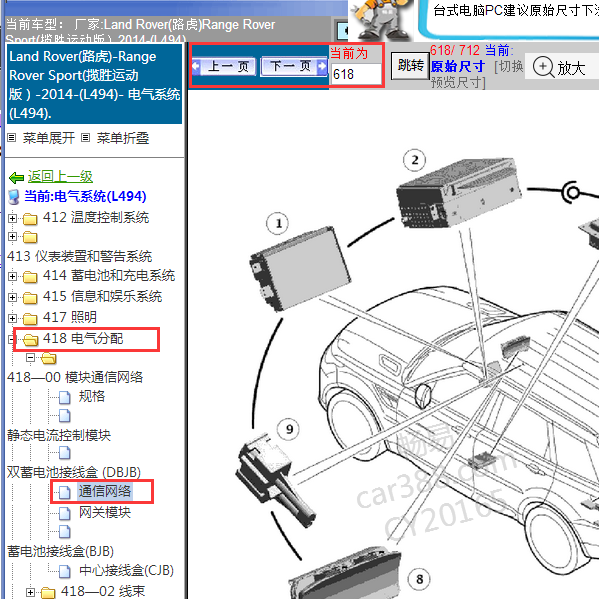
Task: Expand the 412 温度控制系统 node
Action: [x=12, y=218]
